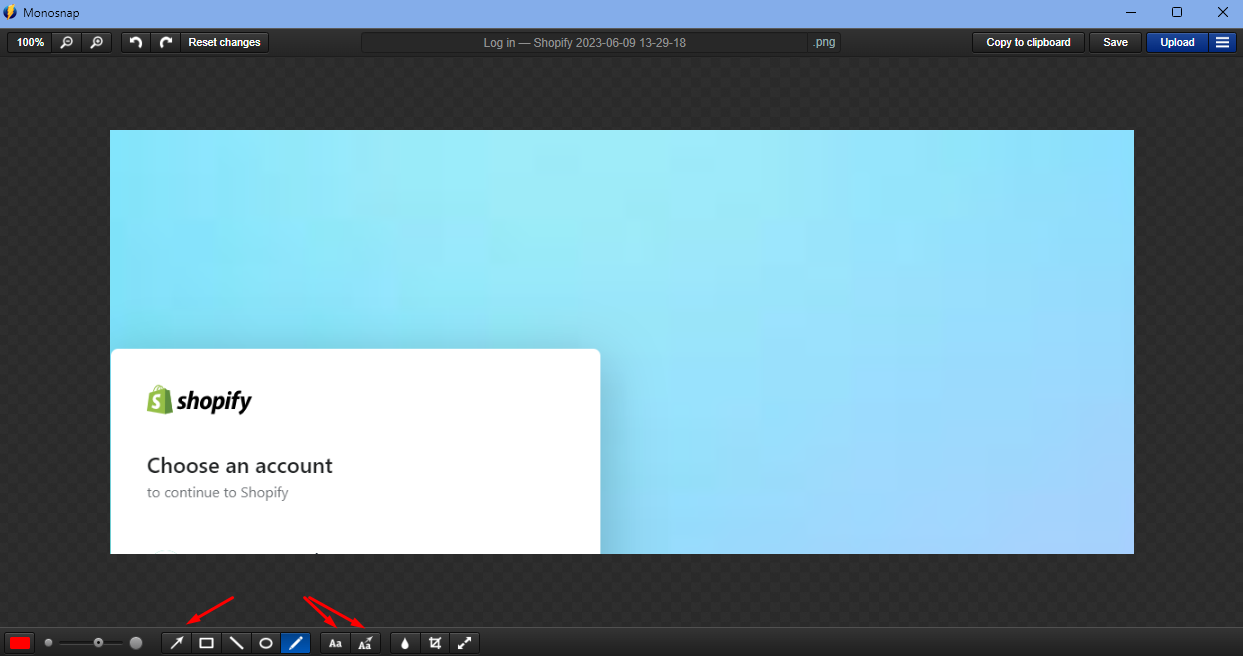Click the Resize tool icon
1243x656 pixels.
[465, 643]
